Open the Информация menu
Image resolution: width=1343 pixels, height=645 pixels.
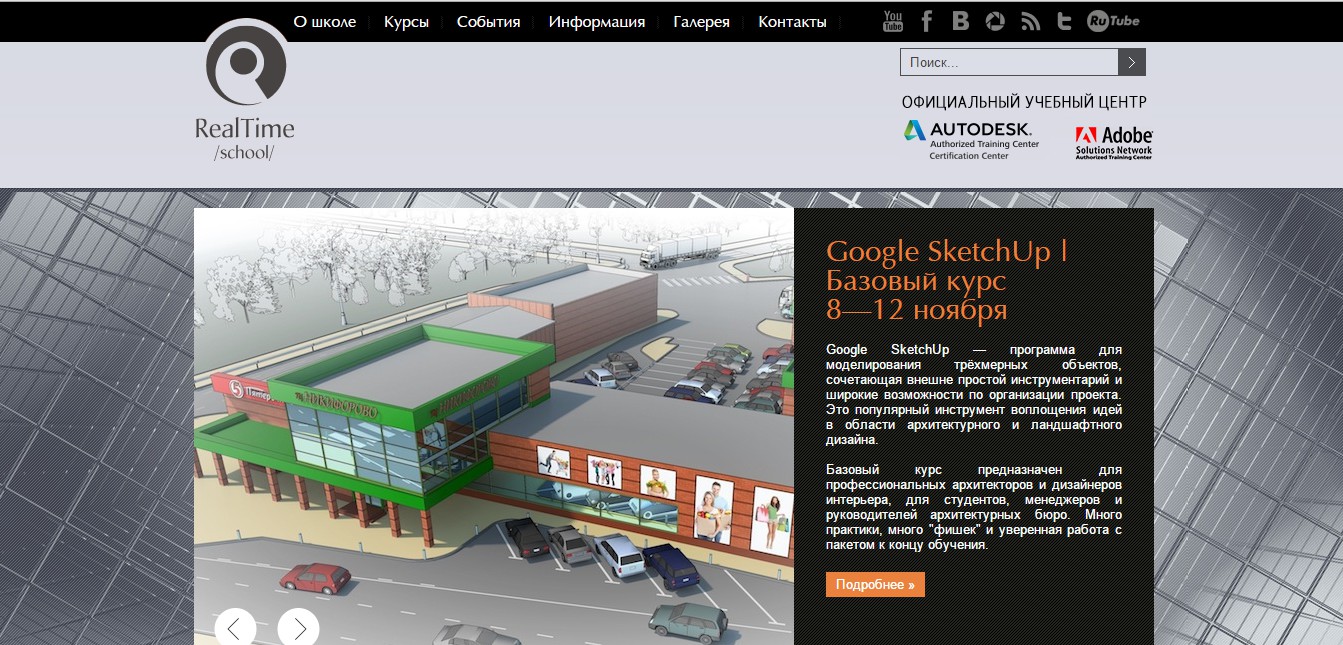tap(596, 21)
